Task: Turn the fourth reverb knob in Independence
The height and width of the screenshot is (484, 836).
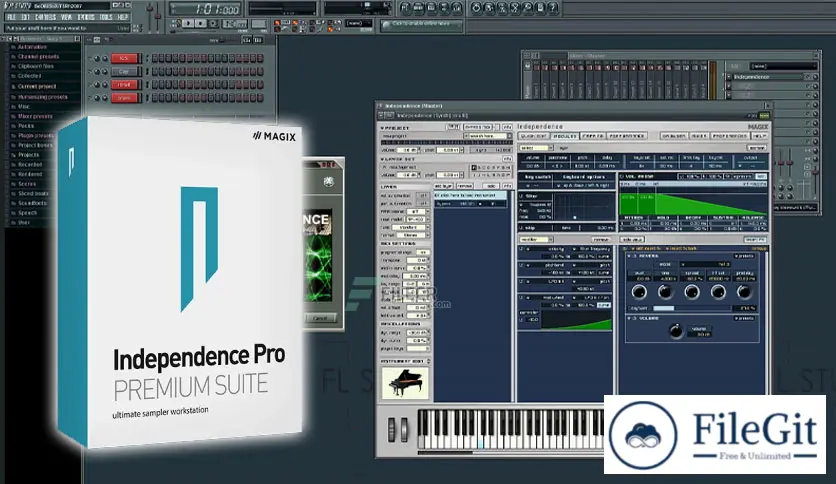Action: [718, 292]
